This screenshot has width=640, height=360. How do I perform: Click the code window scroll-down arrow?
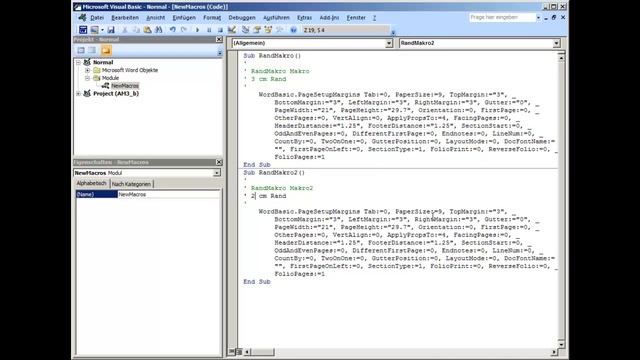[561, 344]
